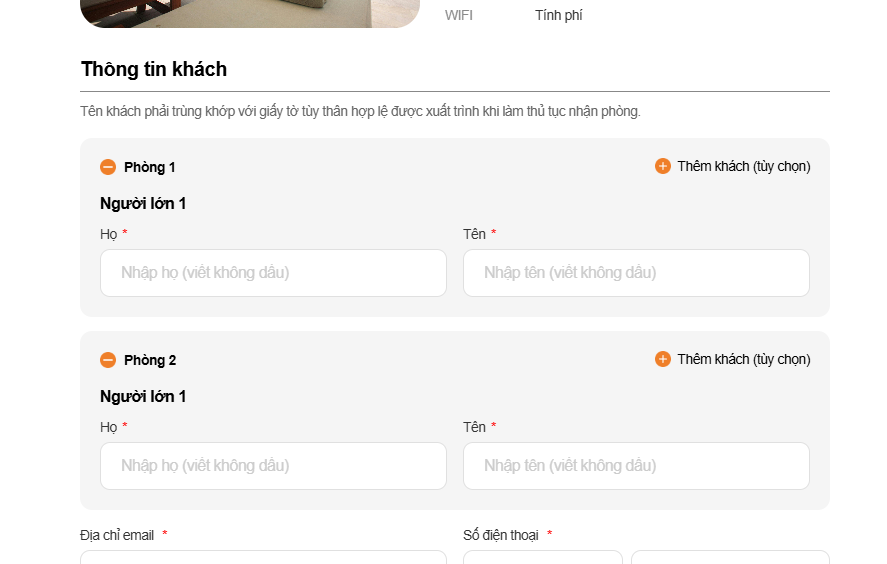Image resolution: width=887 pixels, height=564 pixels.
Task: Focus the Tên field in Phòng 2
Action: pos(636,466)
